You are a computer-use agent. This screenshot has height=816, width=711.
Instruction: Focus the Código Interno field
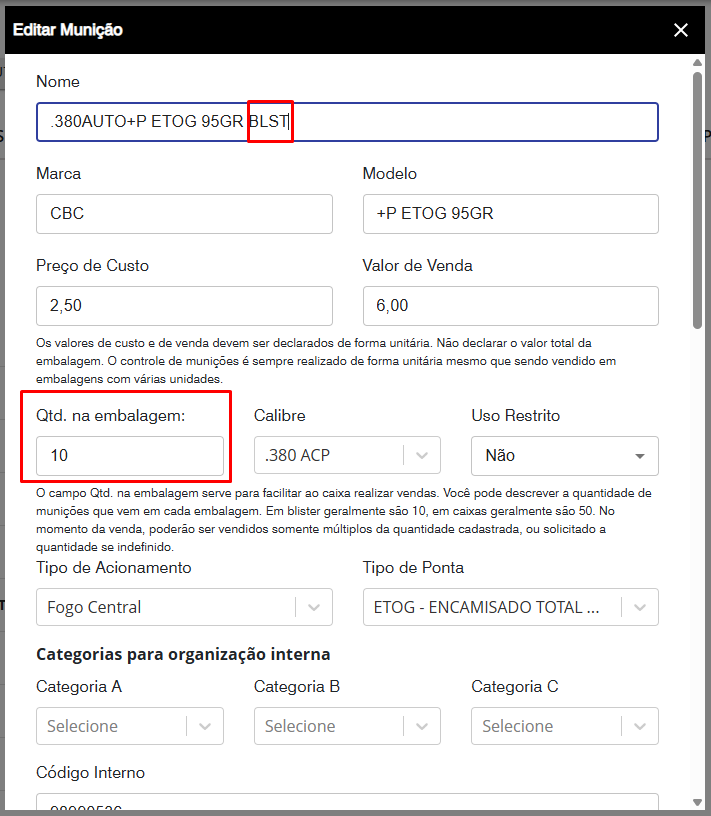click(346, 803)
